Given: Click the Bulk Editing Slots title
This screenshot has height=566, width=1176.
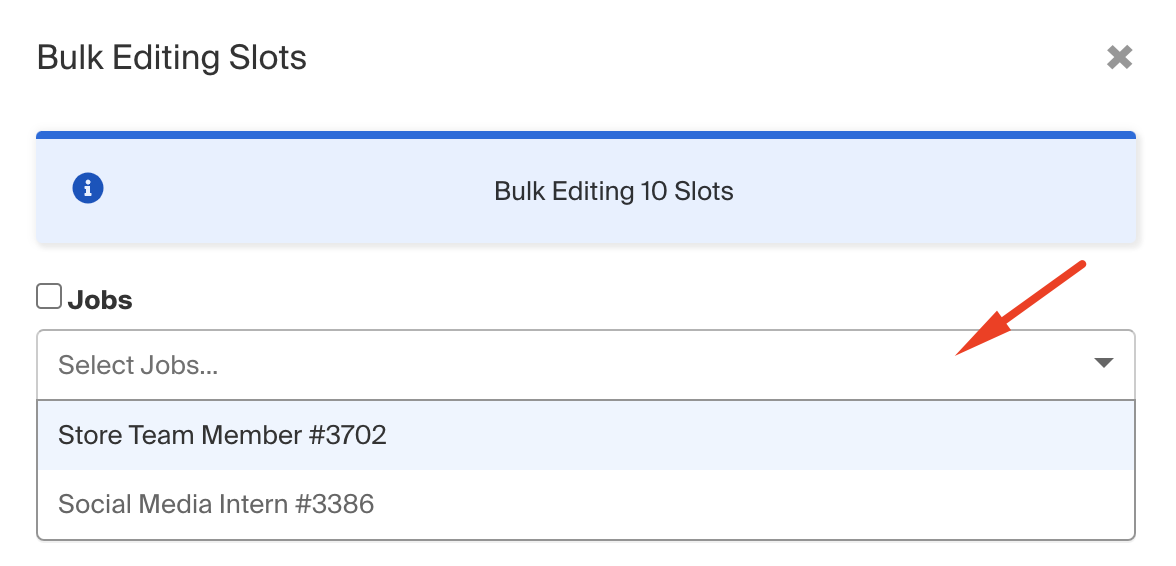Looking at the screenshot, I should 172,58.
